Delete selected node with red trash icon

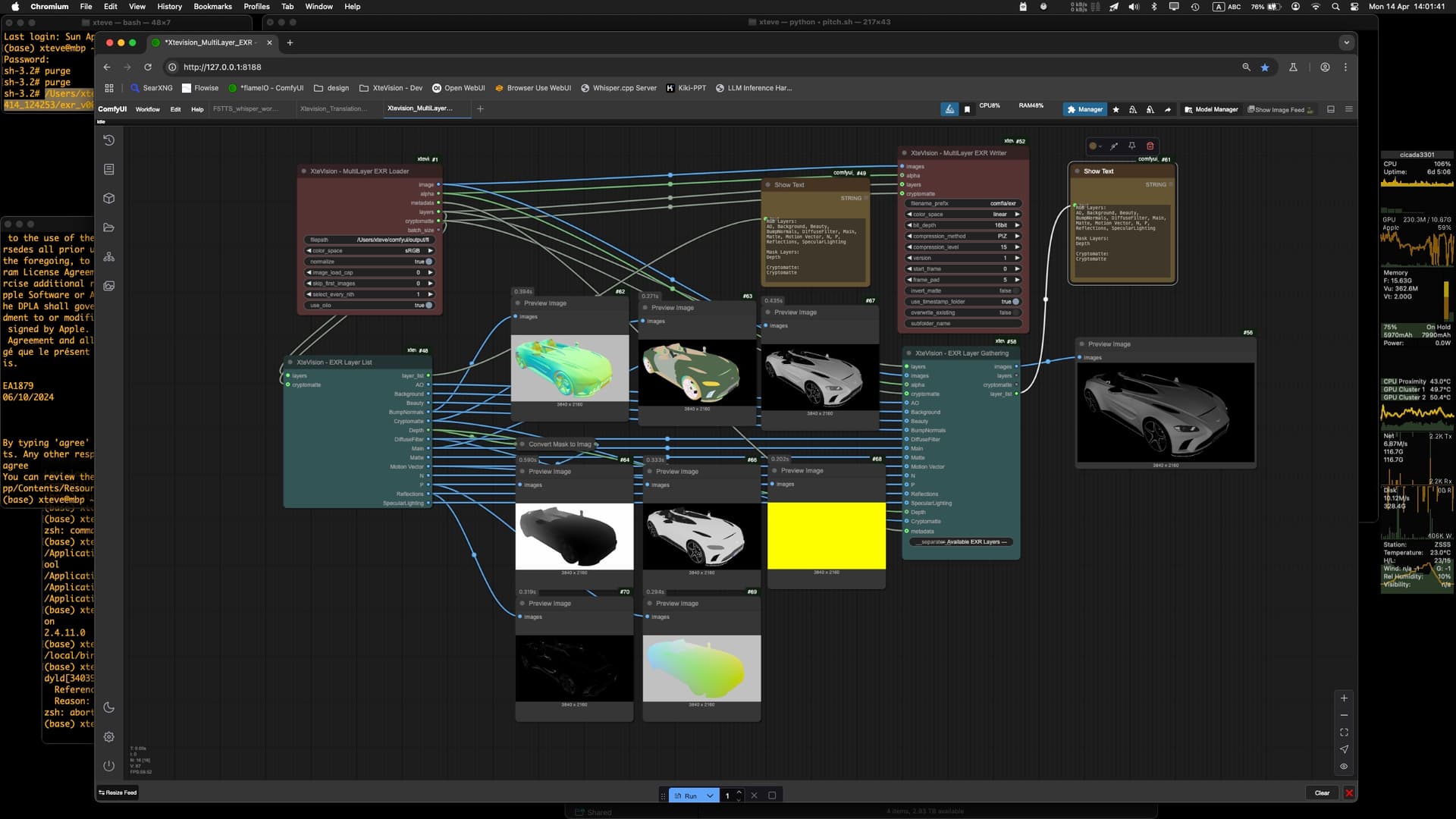(1150, 146)
